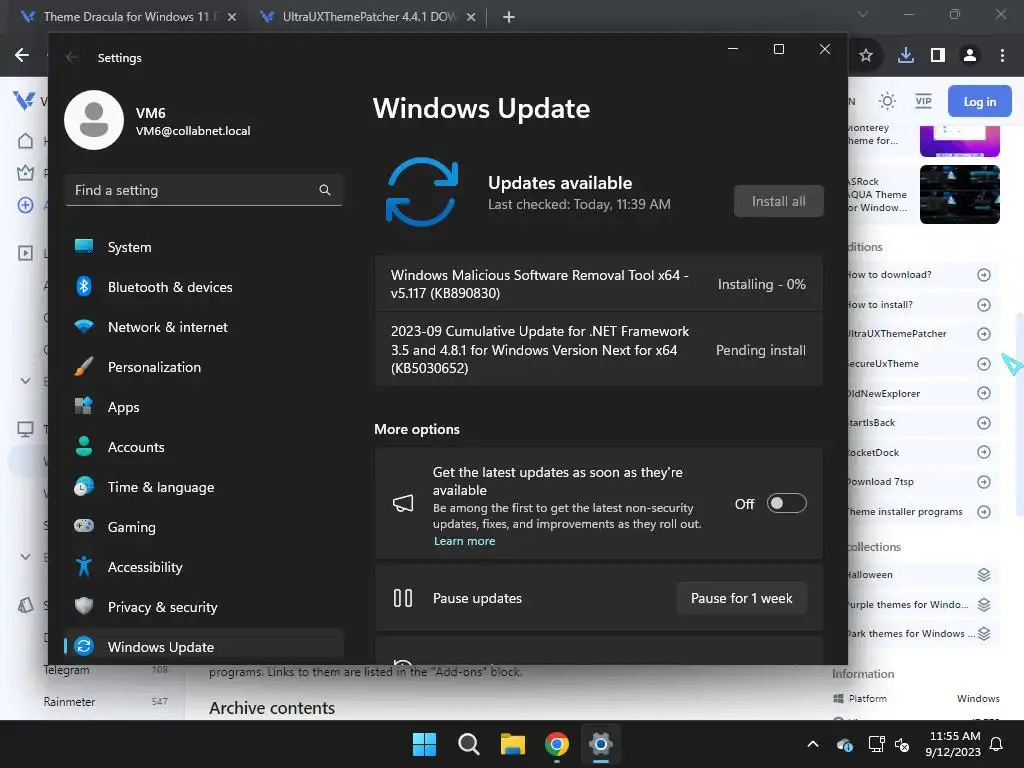Click the search magnifier in Find a setting

pyautogui.click(x=325, y=190)
